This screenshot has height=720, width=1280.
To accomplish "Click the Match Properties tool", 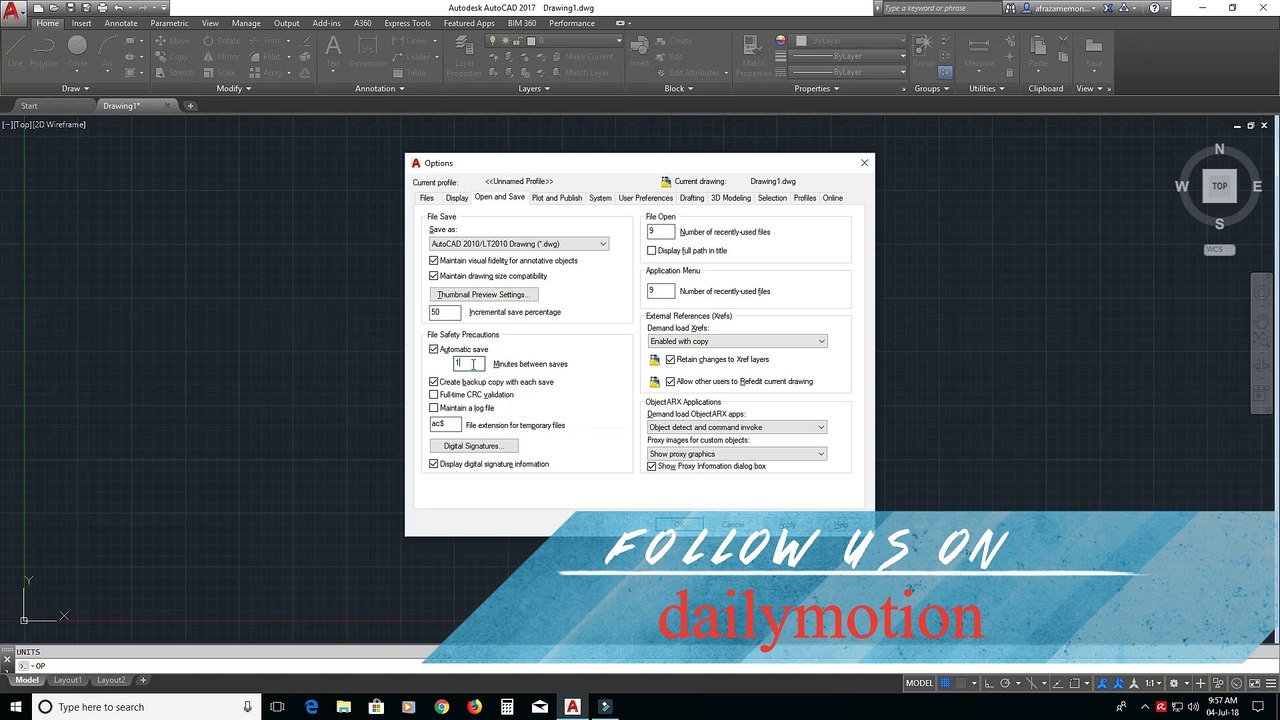I will pyautogui.click(x=754, y=55).
